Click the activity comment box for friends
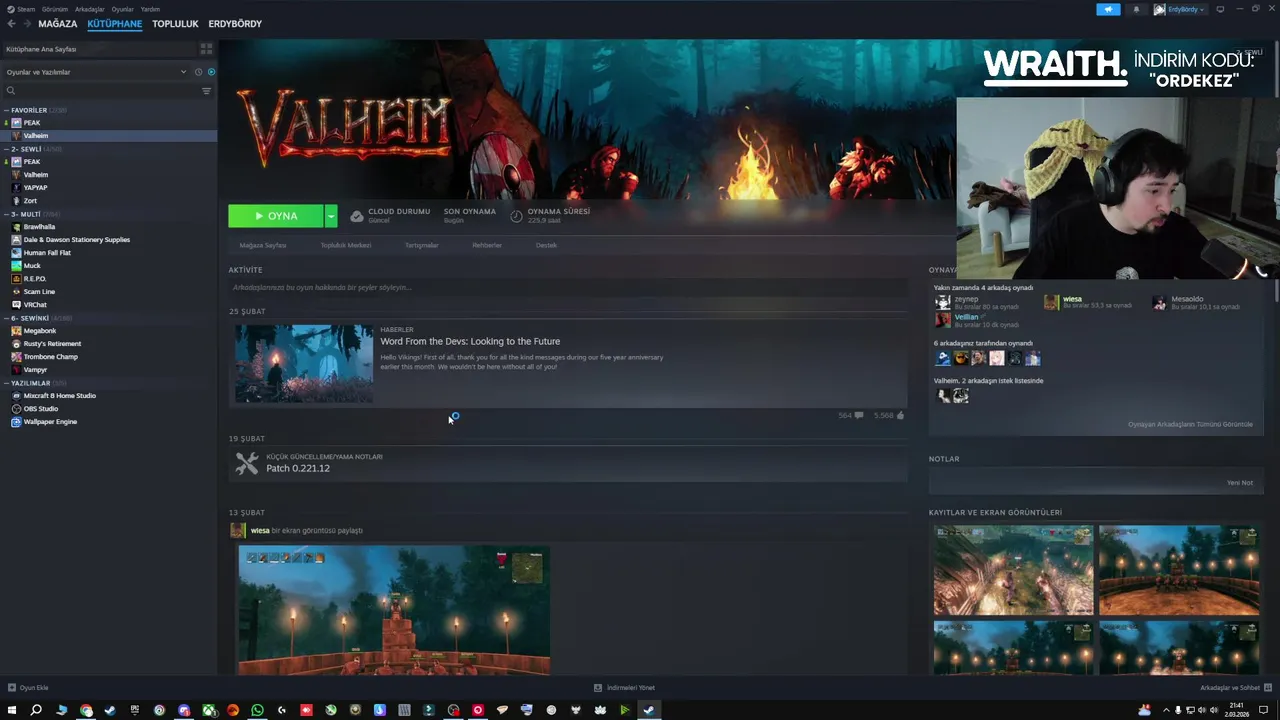1280x720 pixels. click(568, 287)
